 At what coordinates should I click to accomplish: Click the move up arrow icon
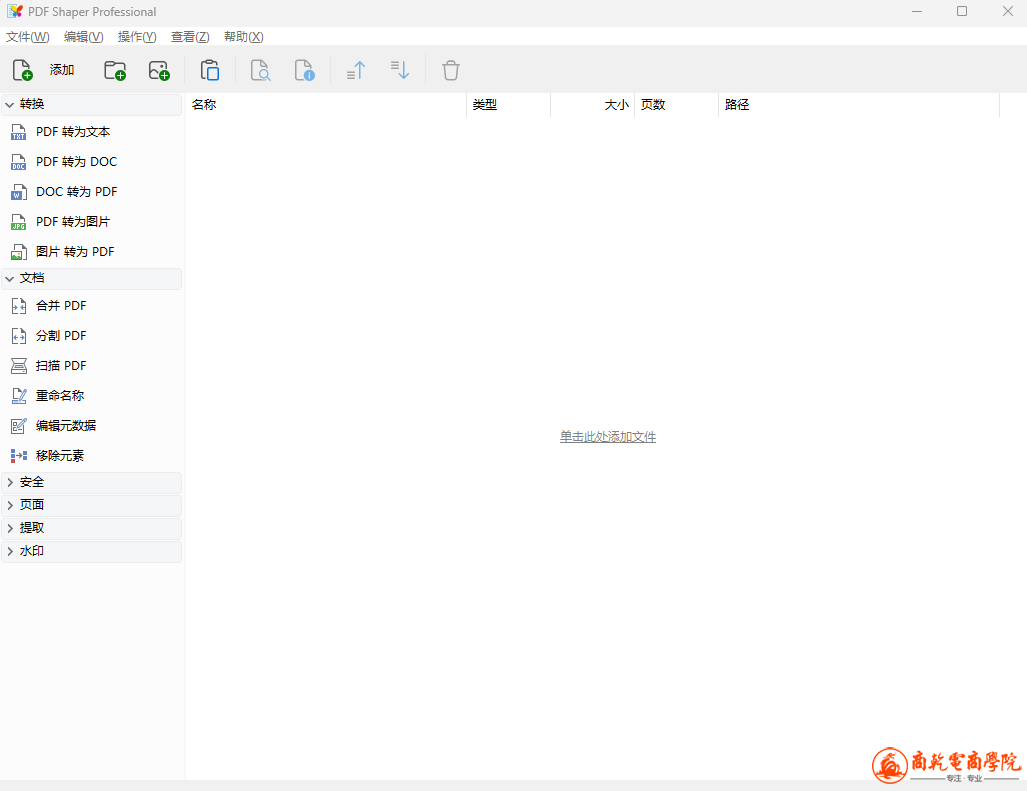tap(356, 70)
